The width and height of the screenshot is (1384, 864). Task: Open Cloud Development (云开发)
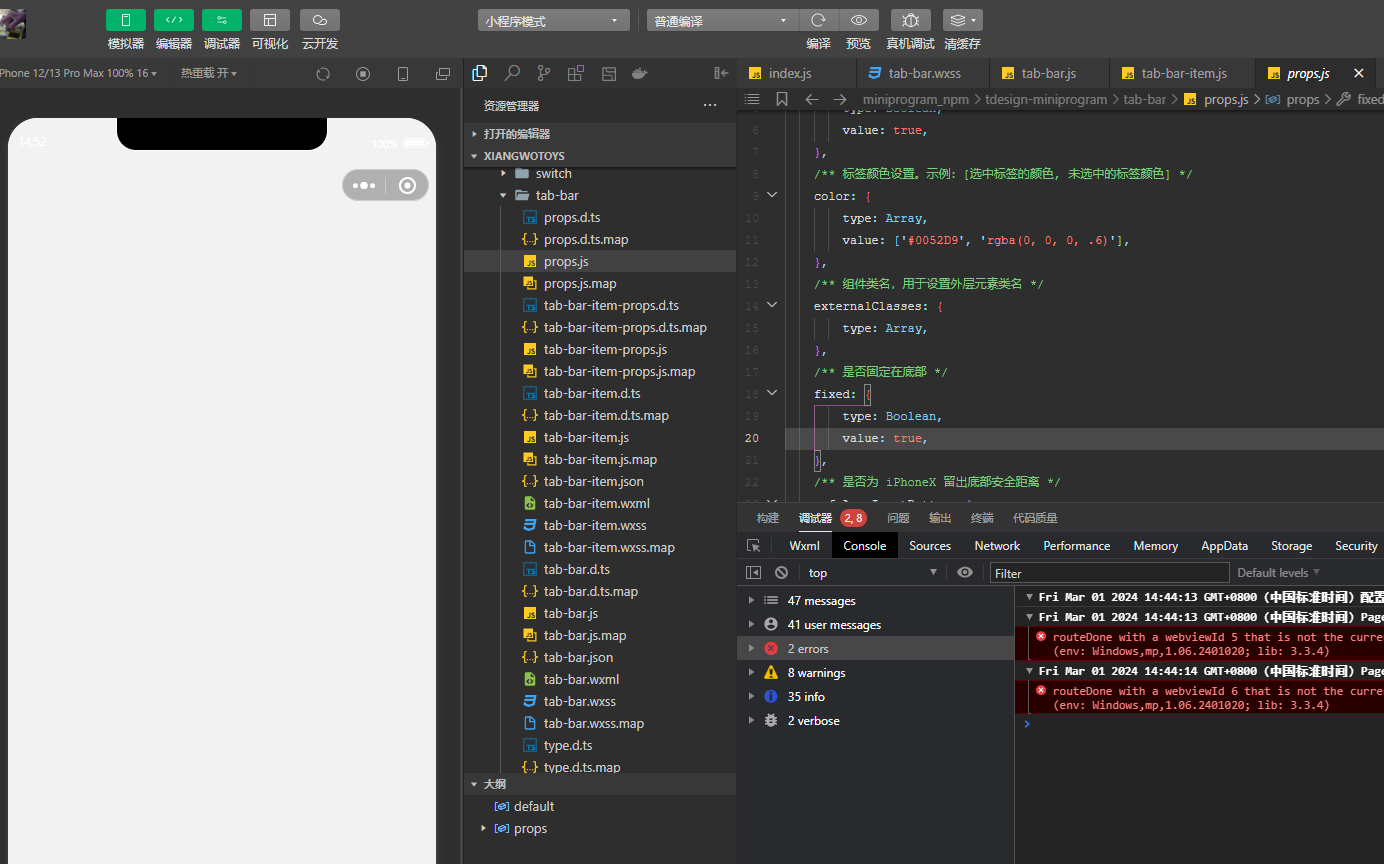point(320,20)
